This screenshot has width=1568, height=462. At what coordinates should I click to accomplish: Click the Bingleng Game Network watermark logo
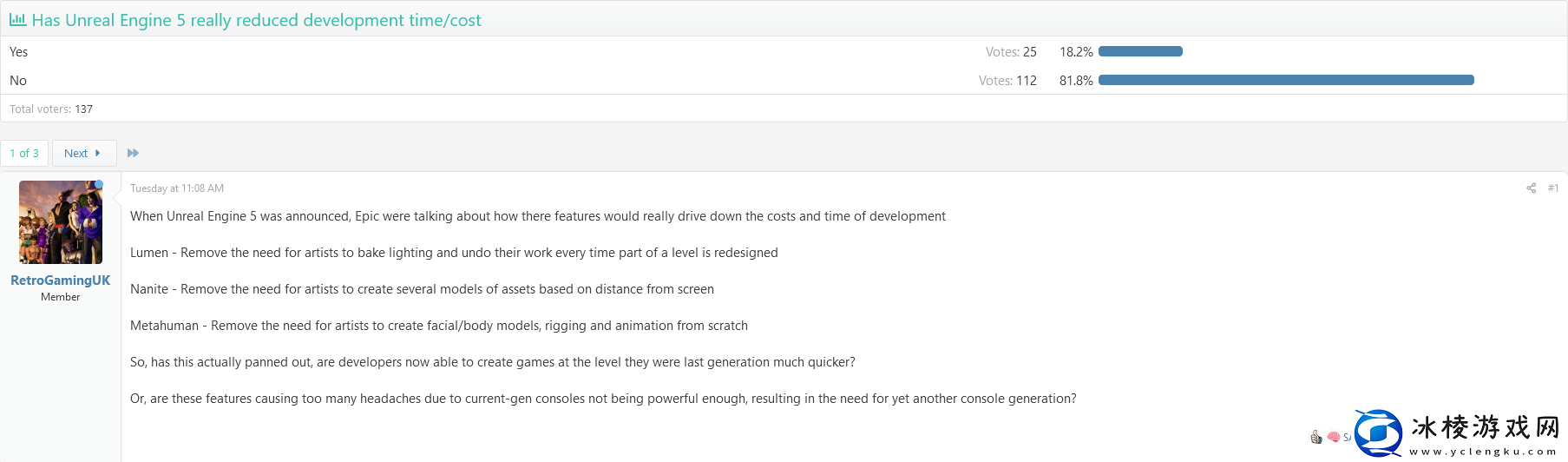[x=1458, y=434]
